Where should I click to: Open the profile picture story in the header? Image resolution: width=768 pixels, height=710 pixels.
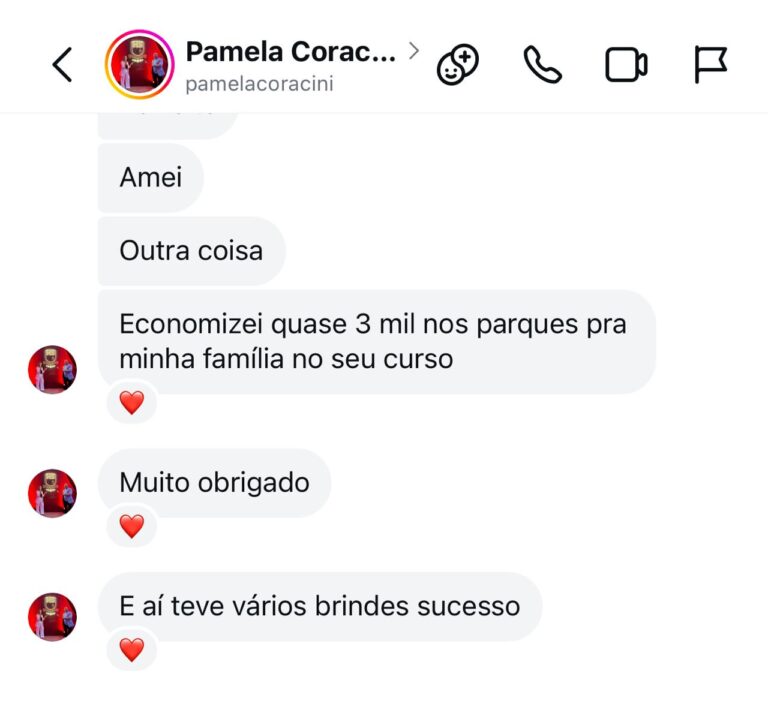pyautogui.click(x=139, y=65)
